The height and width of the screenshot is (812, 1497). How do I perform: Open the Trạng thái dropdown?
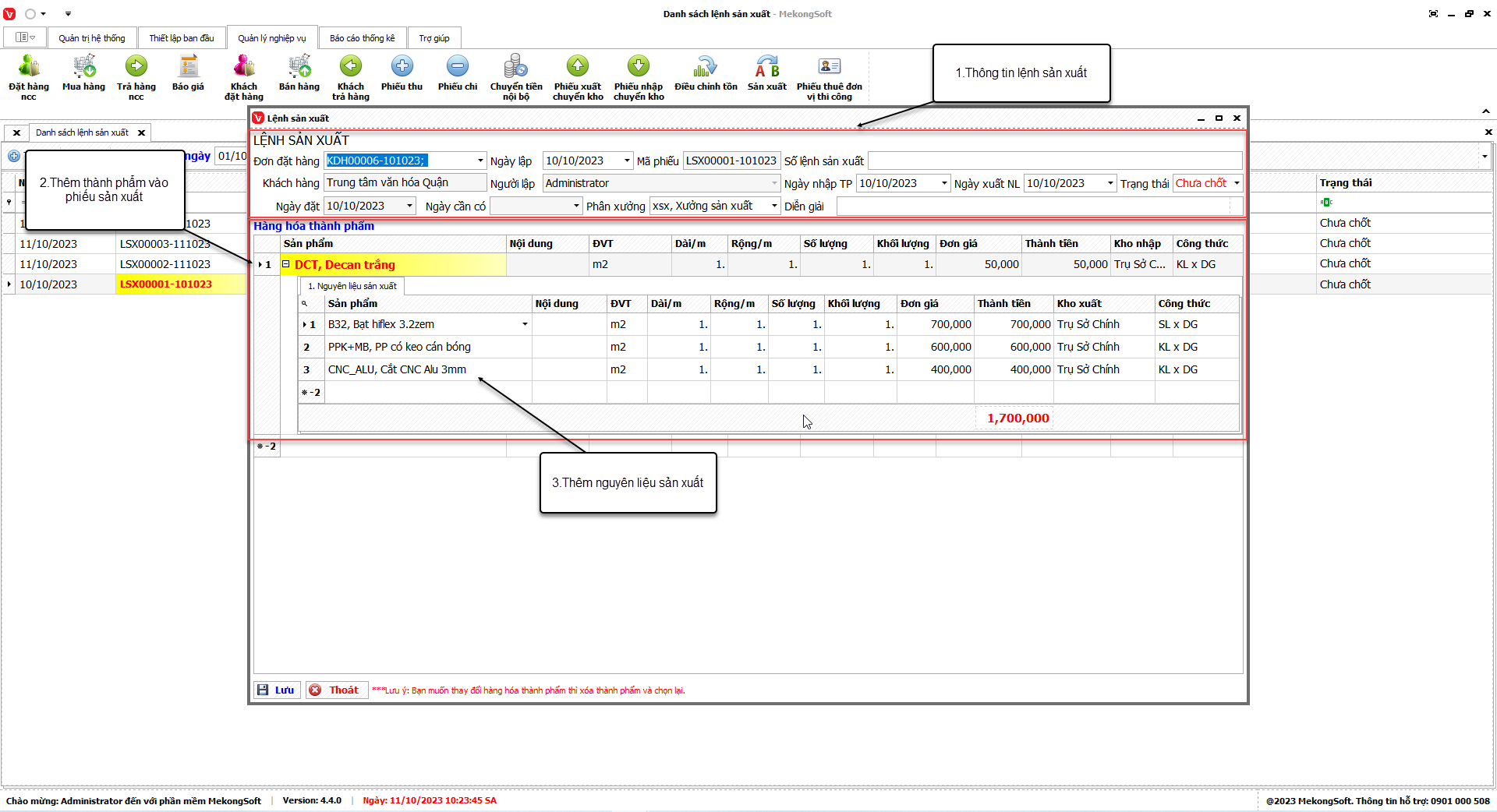(1237, 183)
